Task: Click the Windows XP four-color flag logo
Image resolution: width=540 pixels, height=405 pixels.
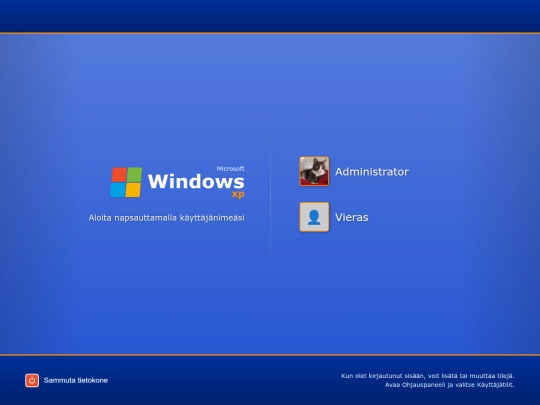Action: (126, 182)
